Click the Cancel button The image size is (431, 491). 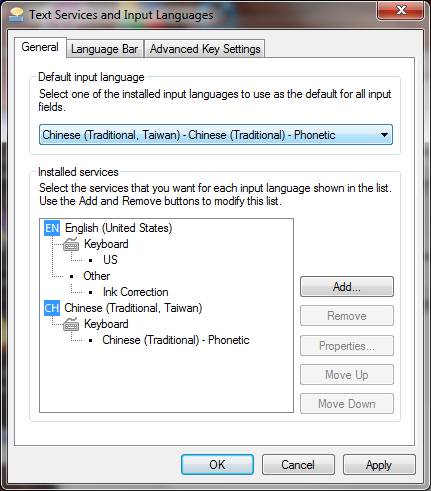click(x=298, y=465)
